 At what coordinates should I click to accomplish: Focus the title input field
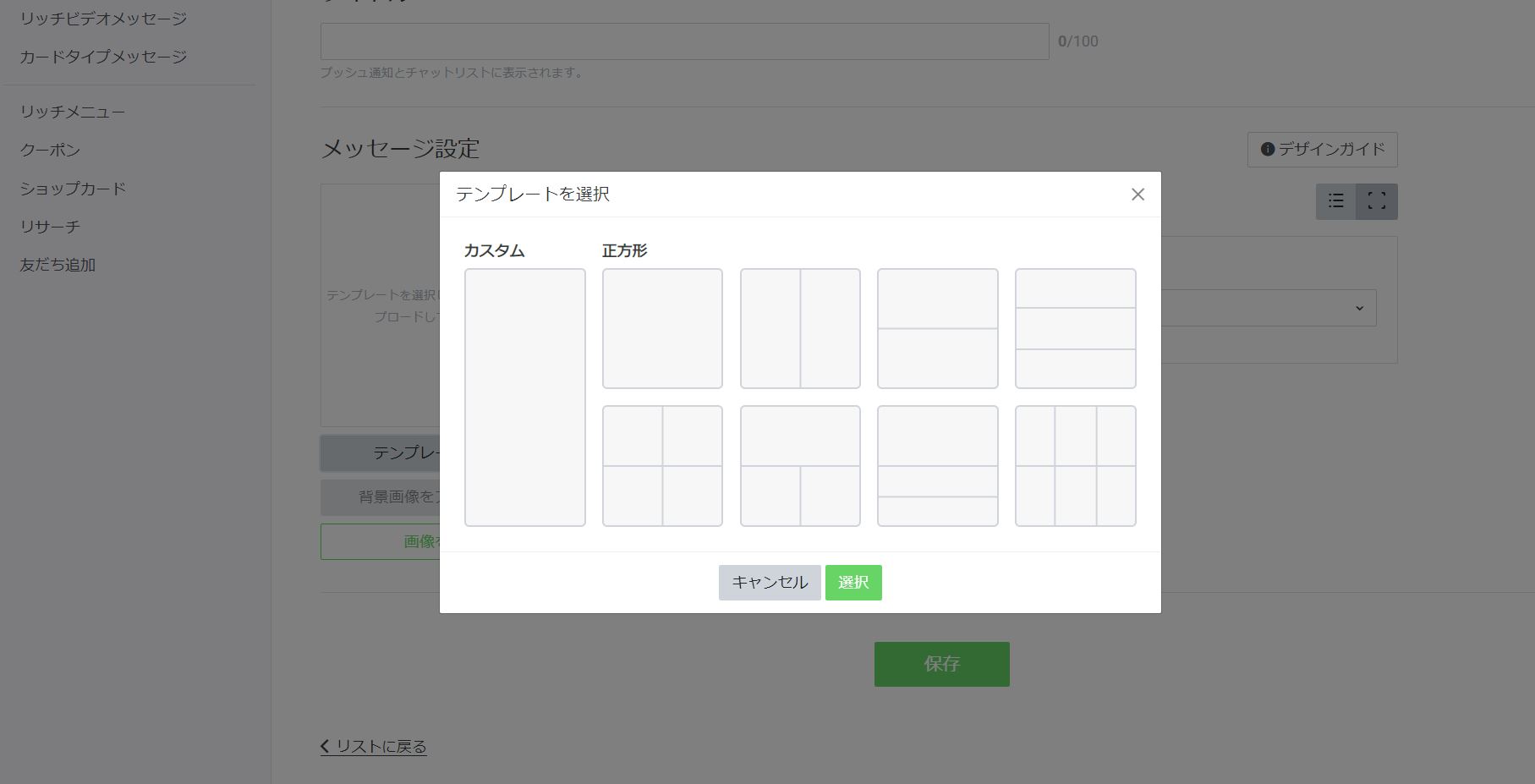pos(684,41)
